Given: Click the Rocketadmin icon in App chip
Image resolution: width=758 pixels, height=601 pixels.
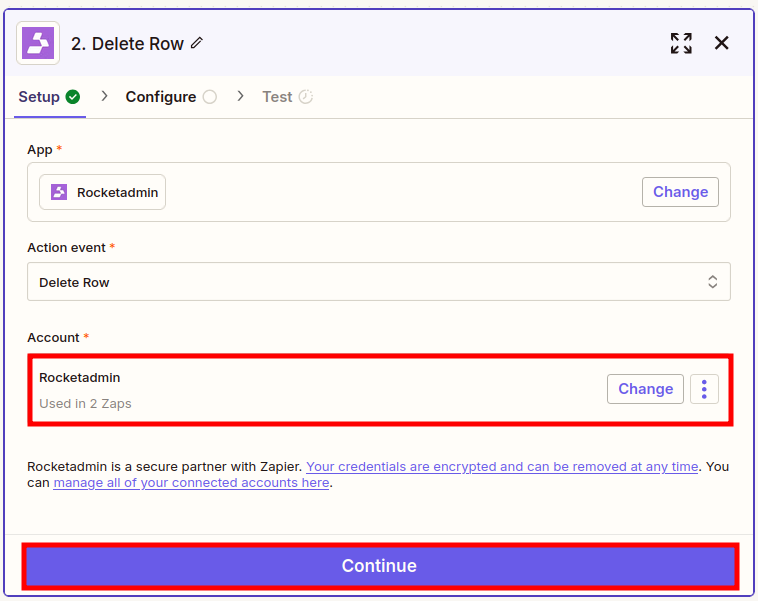Looking at the screenshot, I should point(59,192).
